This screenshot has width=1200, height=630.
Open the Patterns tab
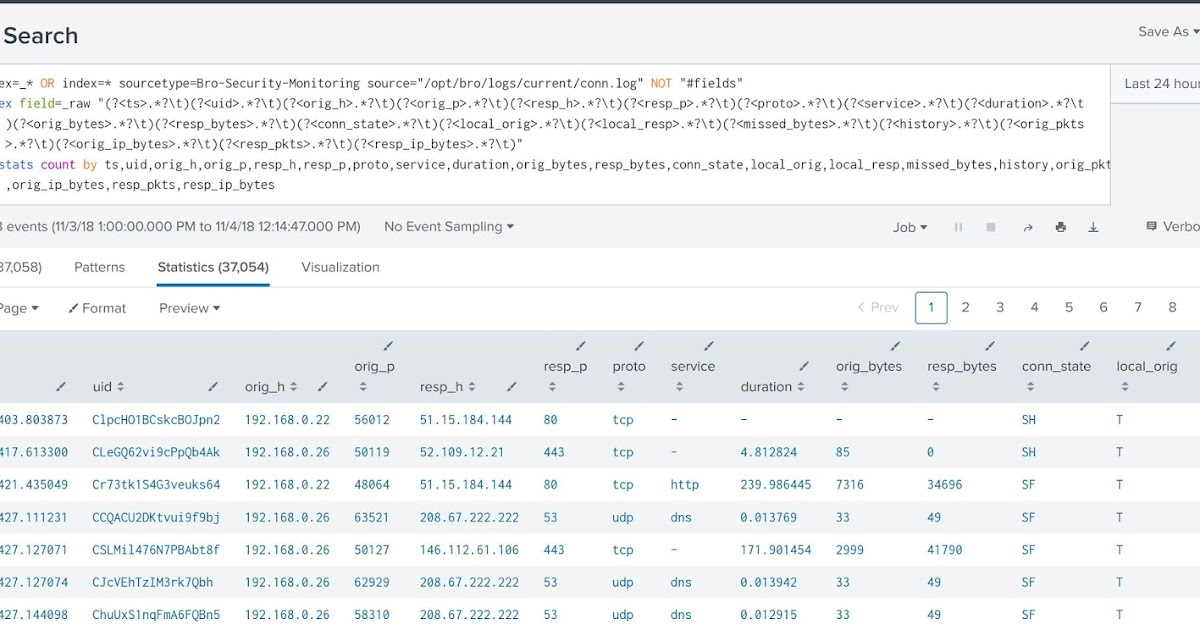pyautogui.click(x=99, y=267)
